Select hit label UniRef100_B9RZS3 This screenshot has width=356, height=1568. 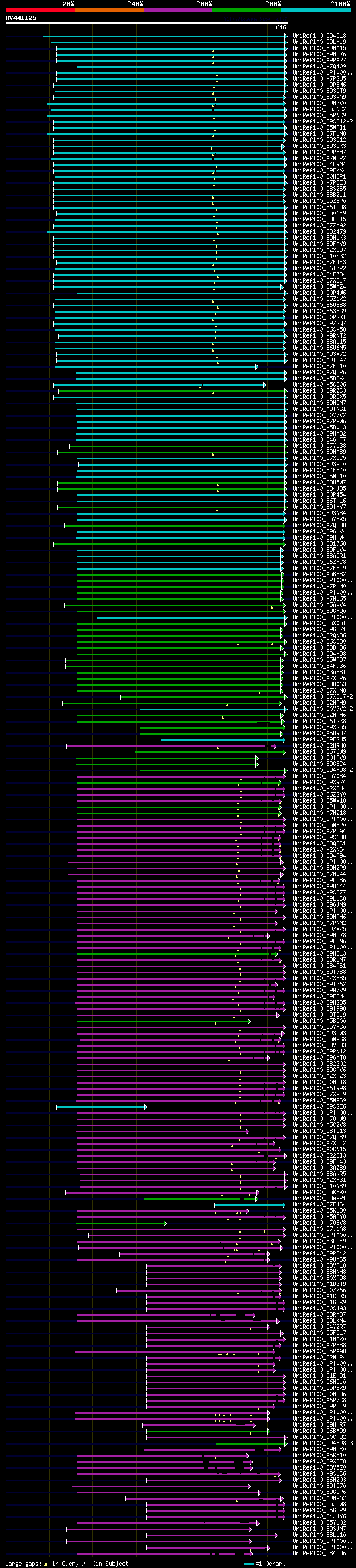[319, 391]
